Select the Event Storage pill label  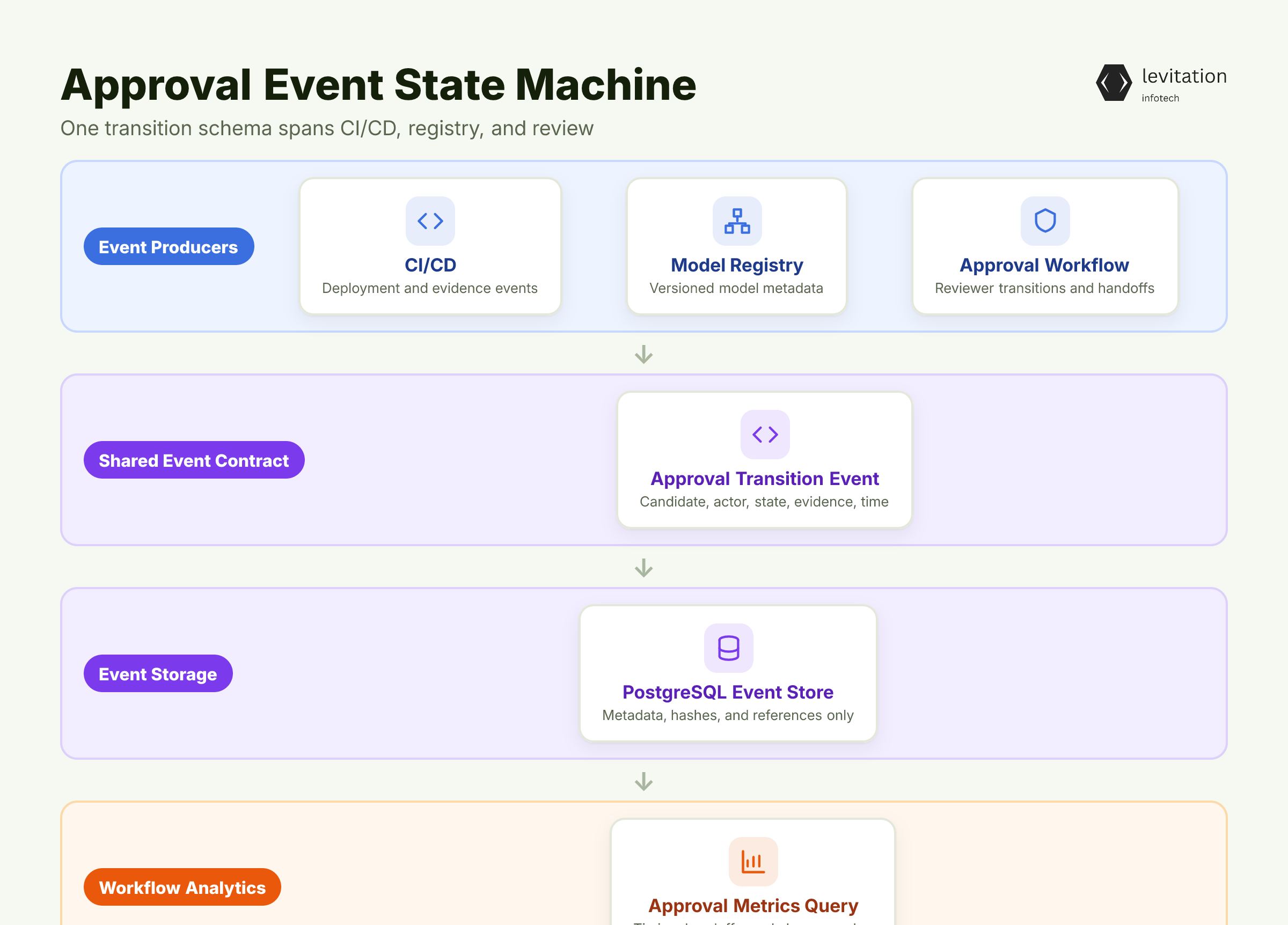point(158,673)
